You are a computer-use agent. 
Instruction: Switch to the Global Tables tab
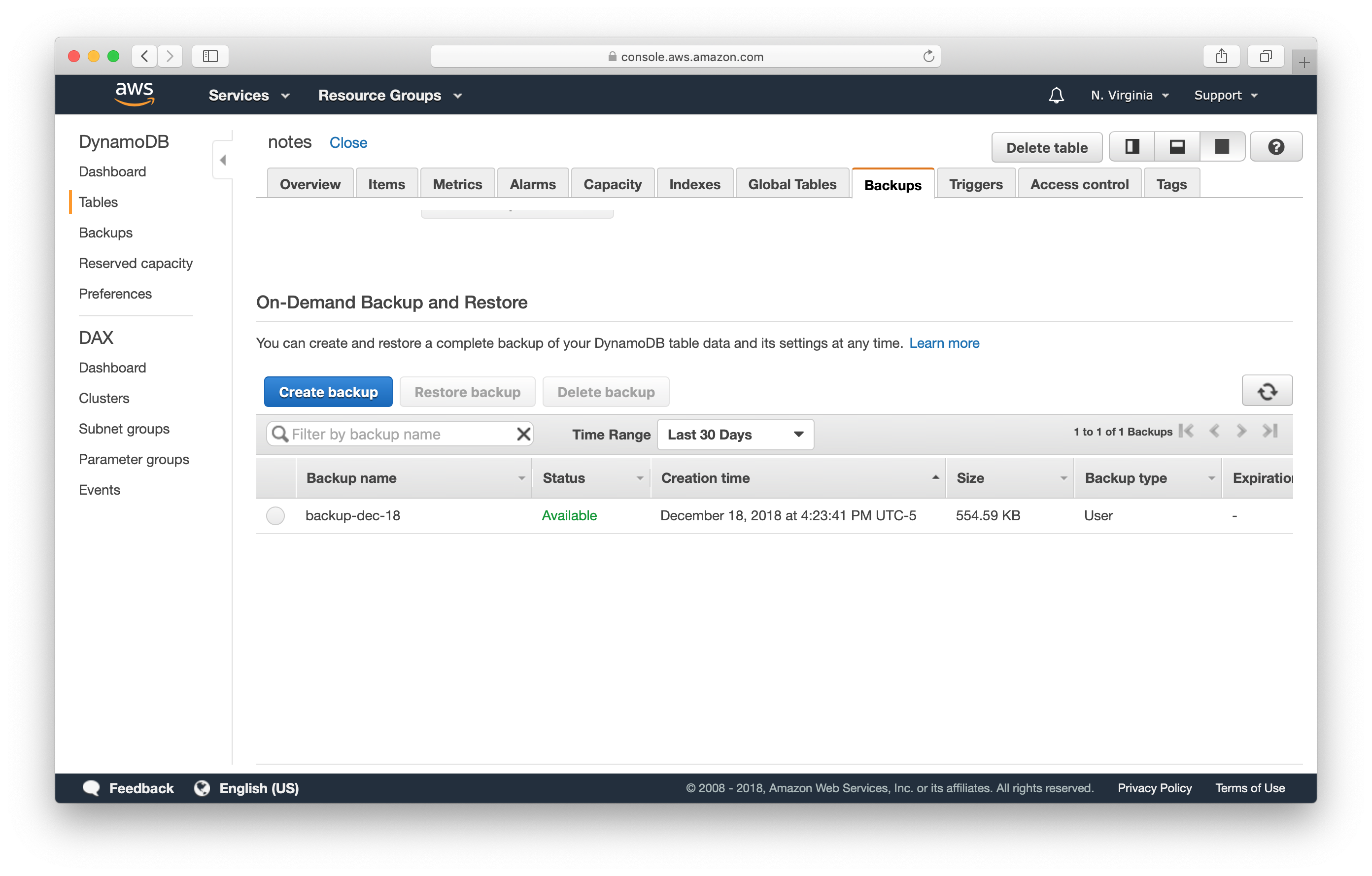(x=793, y=183)
